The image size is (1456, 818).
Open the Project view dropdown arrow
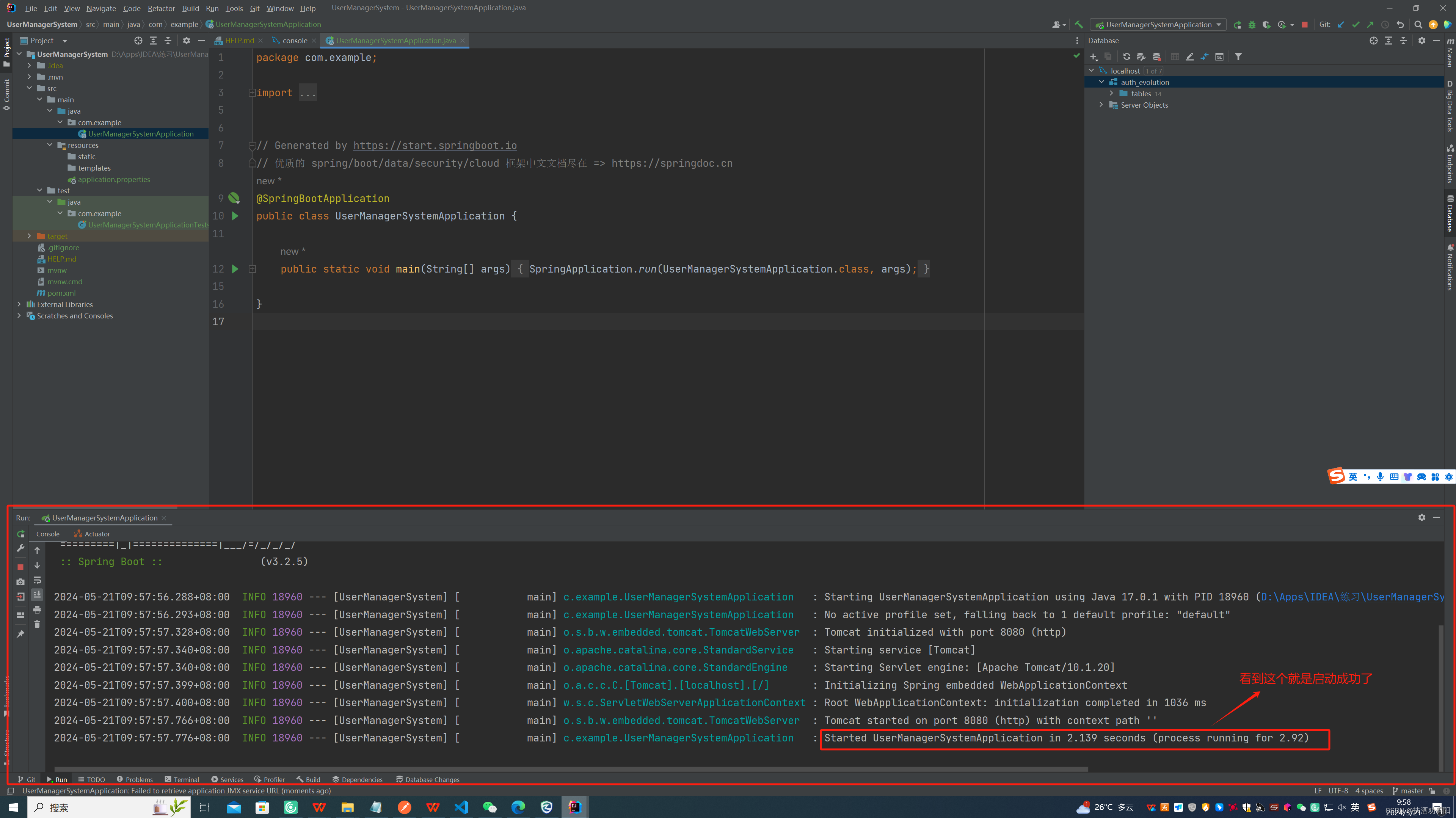64,41
